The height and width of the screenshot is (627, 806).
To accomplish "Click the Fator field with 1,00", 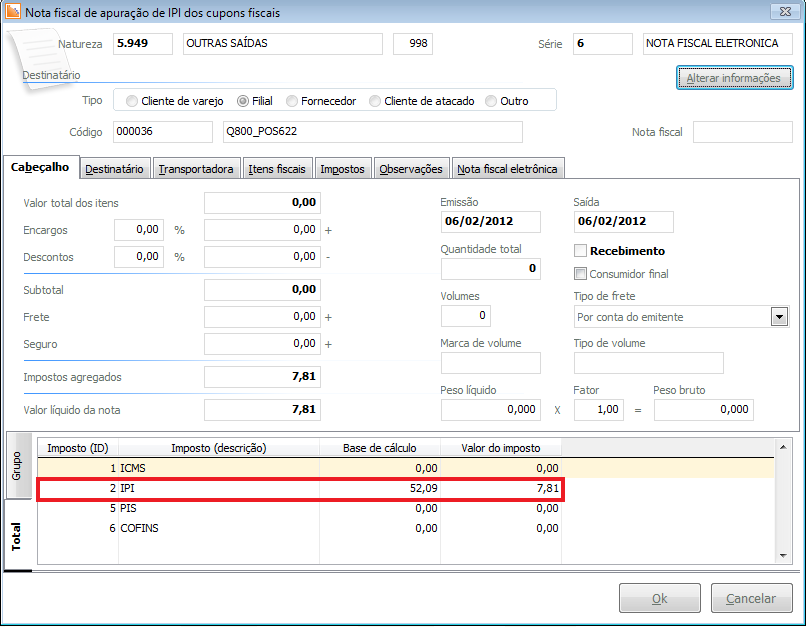I will pyautogui.click(x=599, y=410).
